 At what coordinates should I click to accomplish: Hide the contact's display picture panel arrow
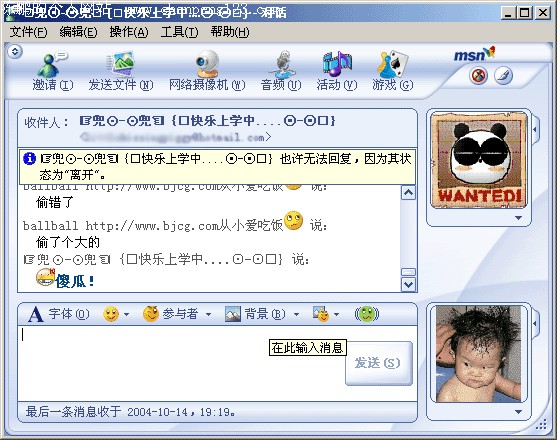(x=535, y=130)
